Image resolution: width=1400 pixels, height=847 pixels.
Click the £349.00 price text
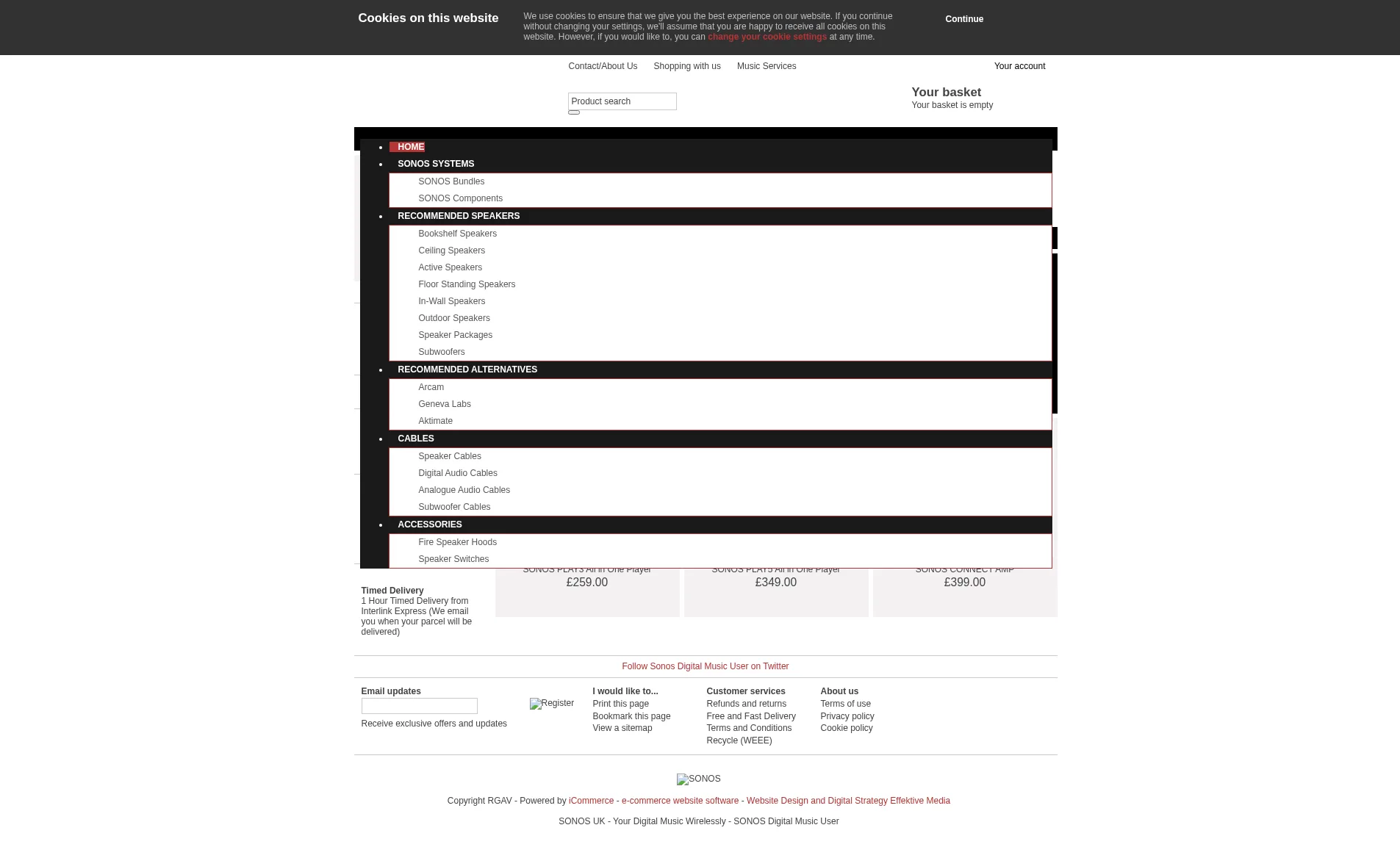[775, 583]
